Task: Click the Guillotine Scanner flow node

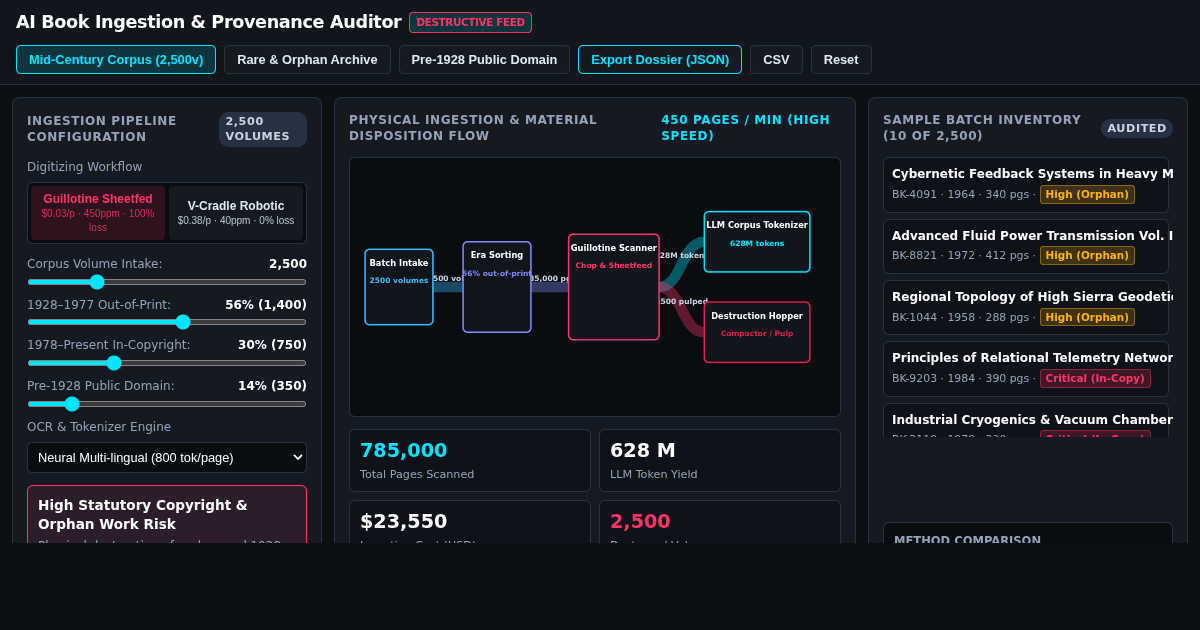Action: (614, 287)
